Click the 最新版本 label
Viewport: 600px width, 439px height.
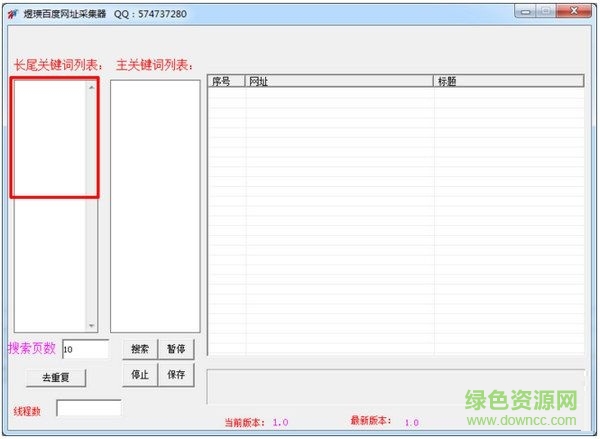(371, 421)
